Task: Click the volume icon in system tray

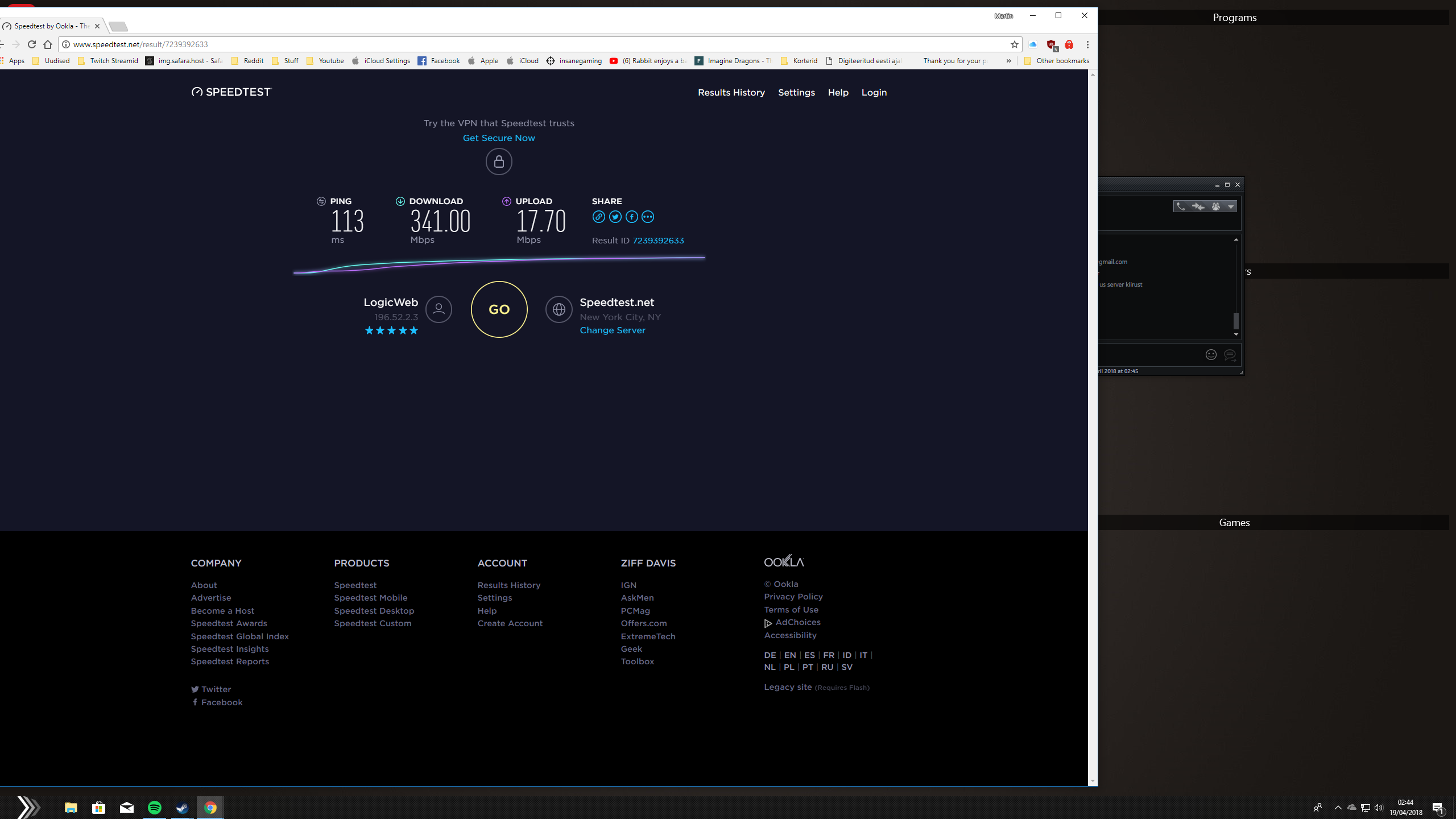Action: 1378,808
